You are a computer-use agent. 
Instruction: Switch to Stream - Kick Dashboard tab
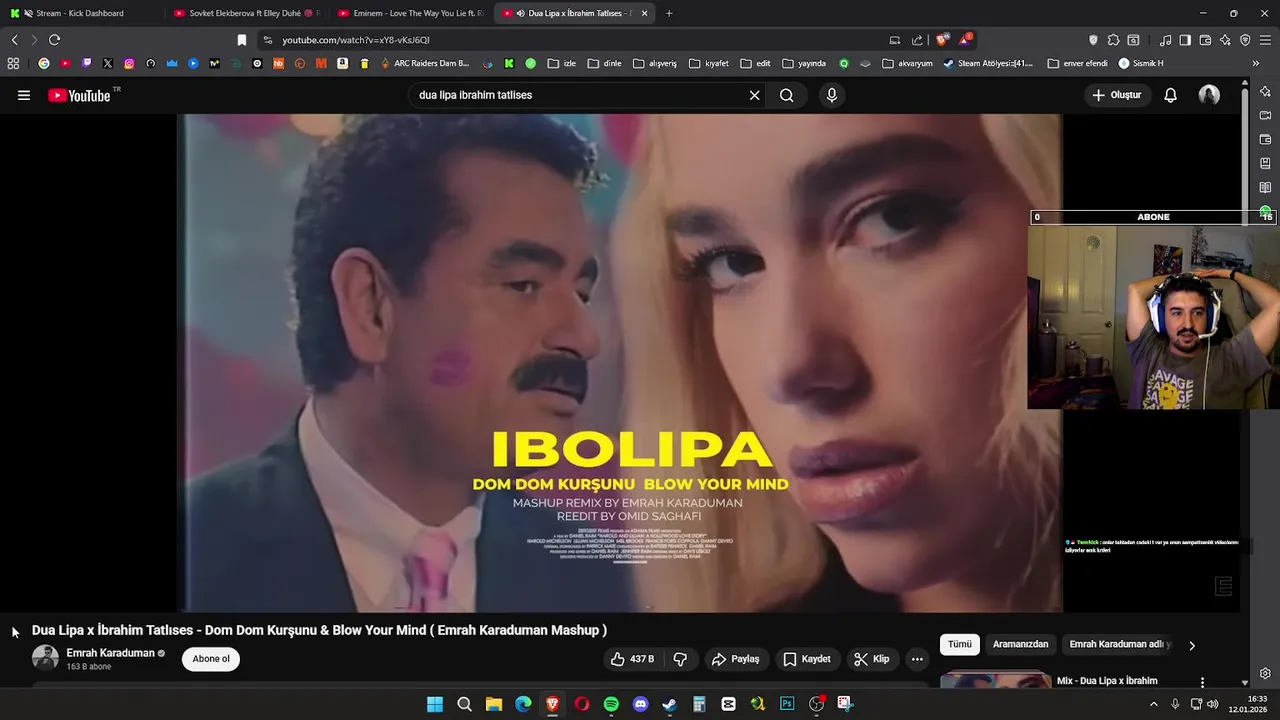pos(80,13)
